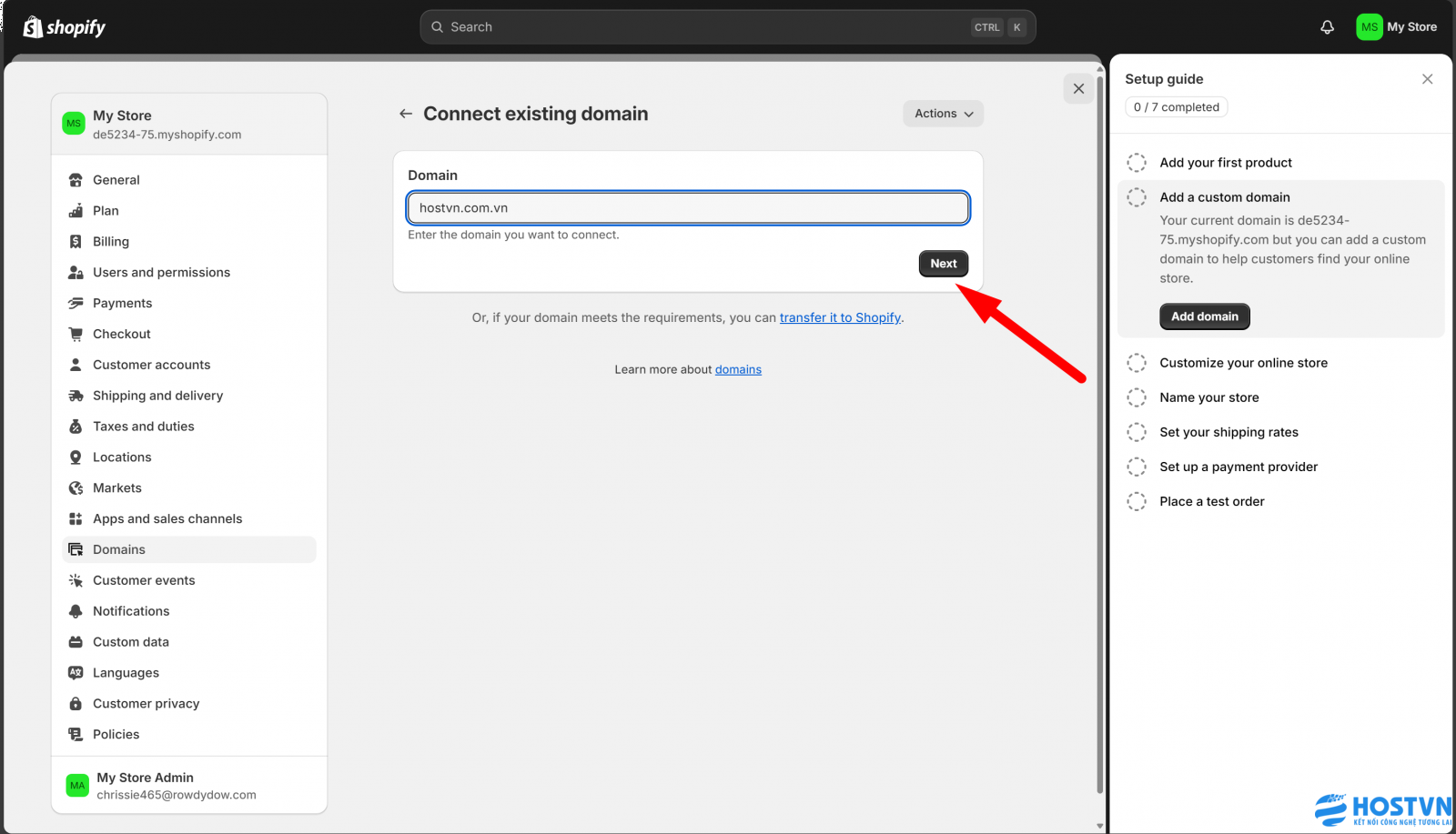This screenshot has width=1456, height=834.
Task: Open Customer events settings
Action: (x=189, y=580)
